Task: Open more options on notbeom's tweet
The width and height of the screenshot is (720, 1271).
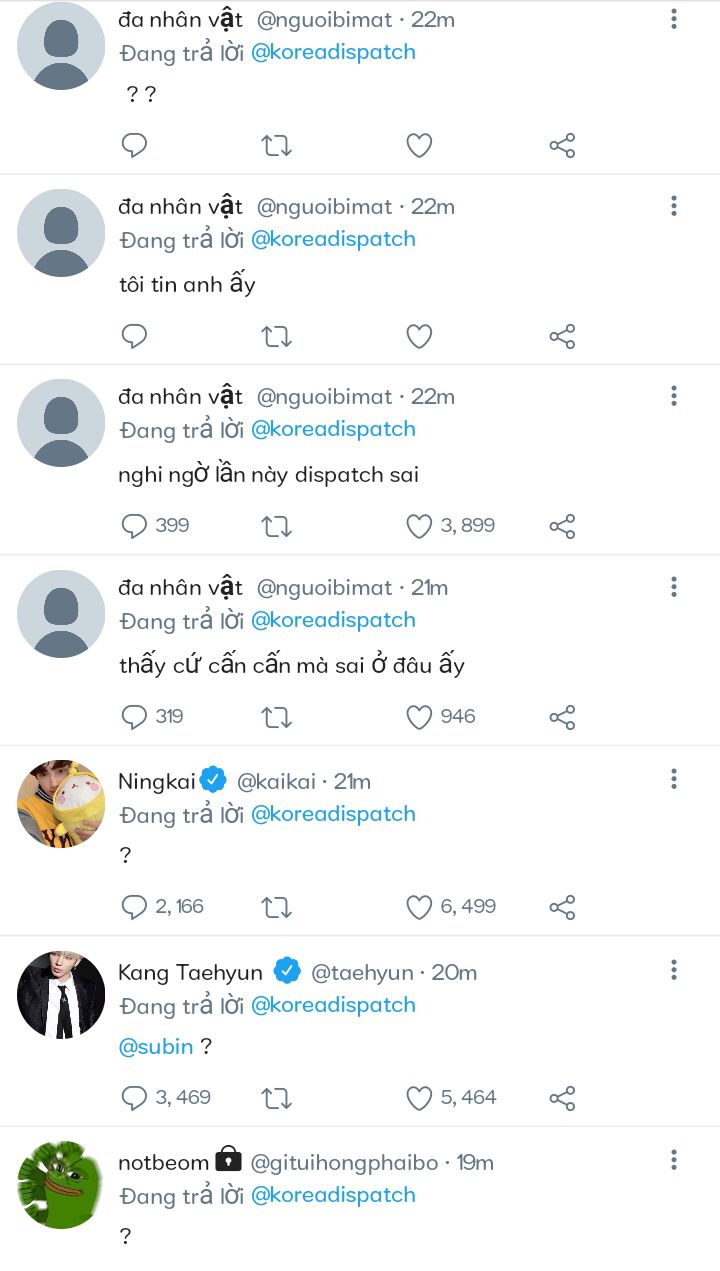Action: 674,1160
